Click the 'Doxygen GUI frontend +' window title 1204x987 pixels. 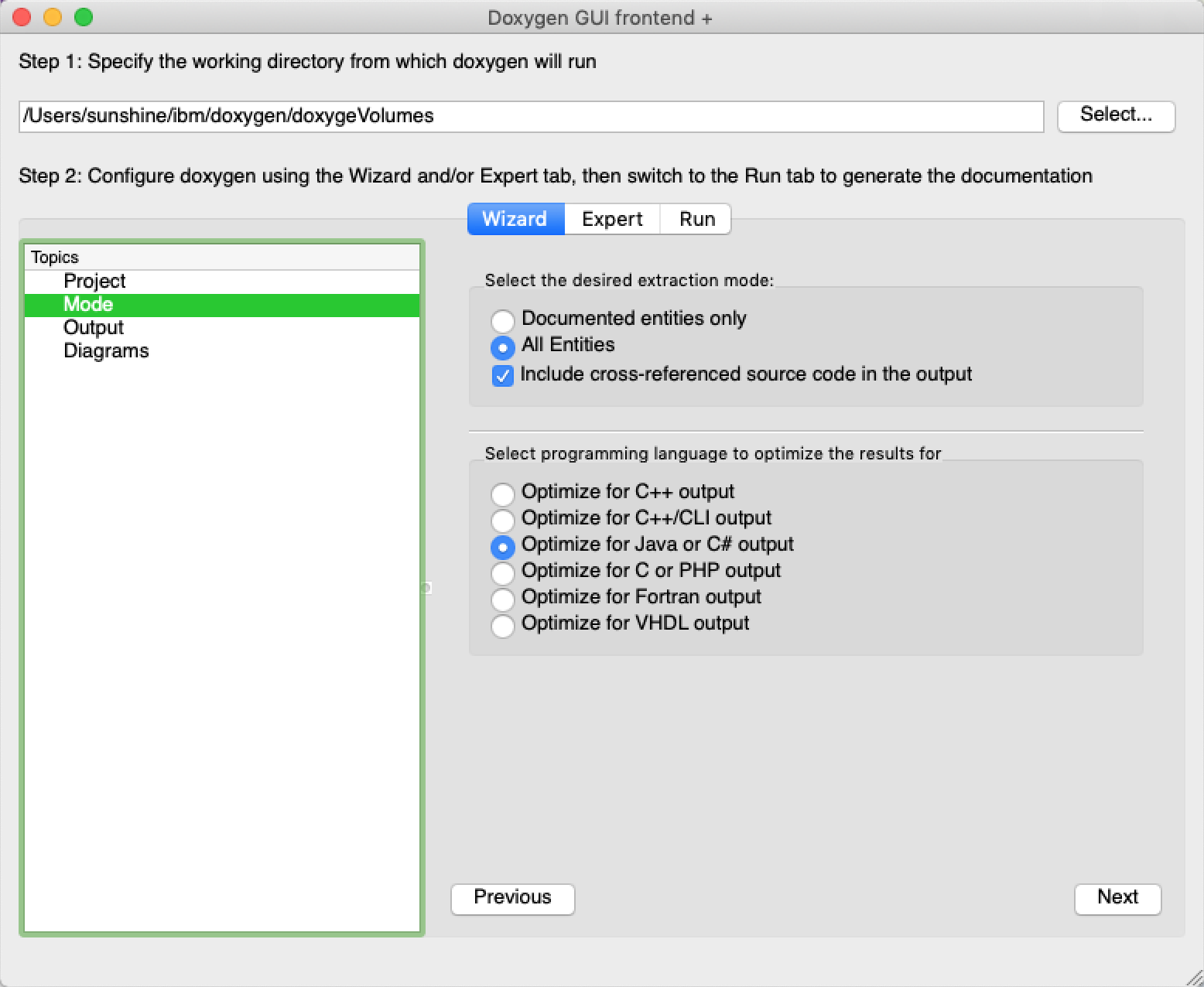(600, 18)
